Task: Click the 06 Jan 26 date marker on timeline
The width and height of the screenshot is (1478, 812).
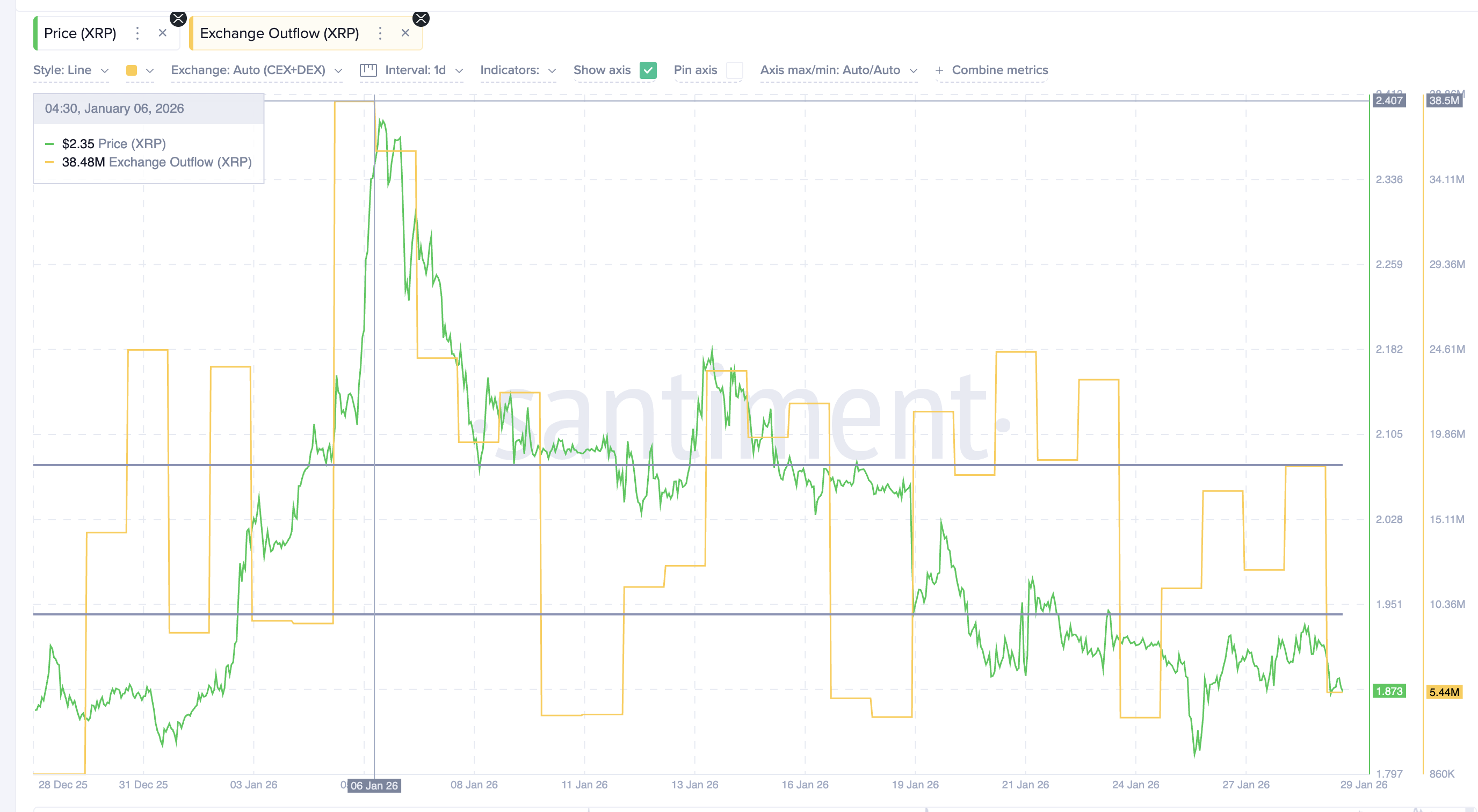Action: pyautogui.click(x=373, y=786)
